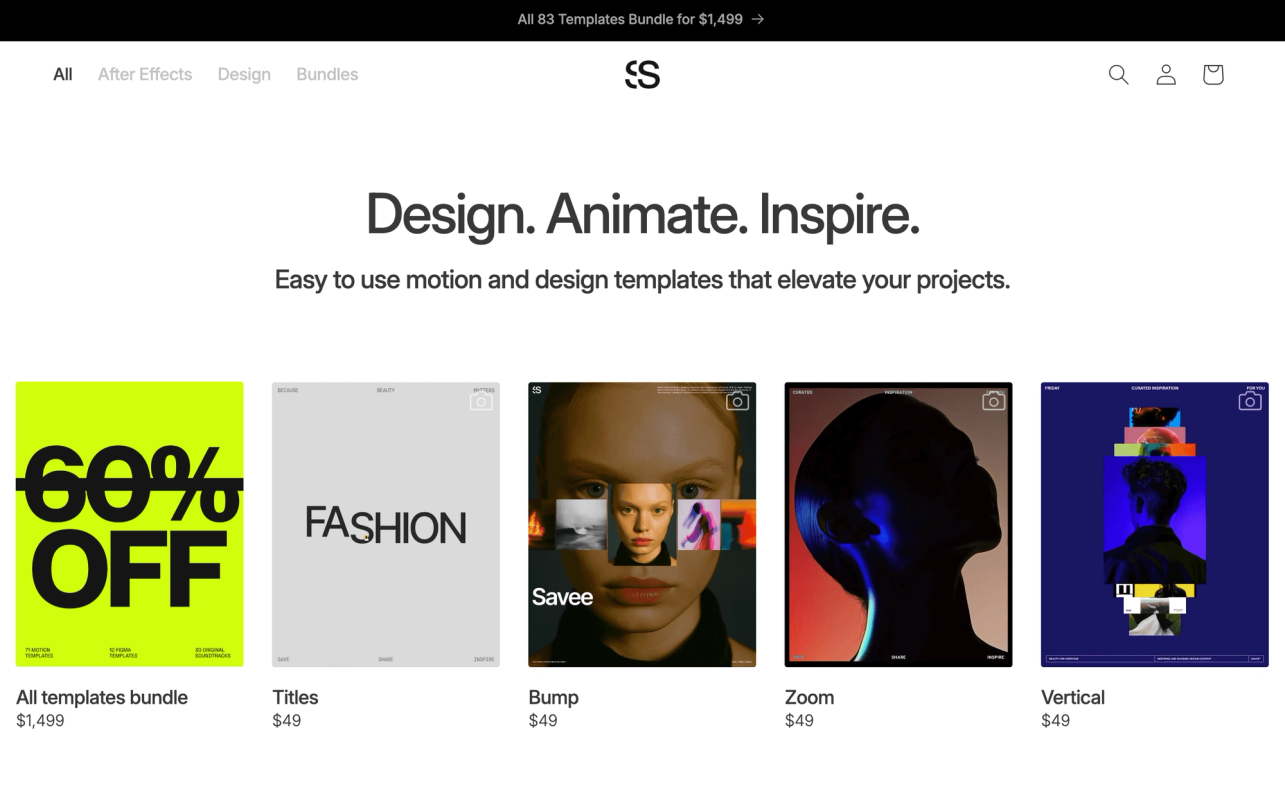Click the arrow in the top banner

click(x=758, y=19)
